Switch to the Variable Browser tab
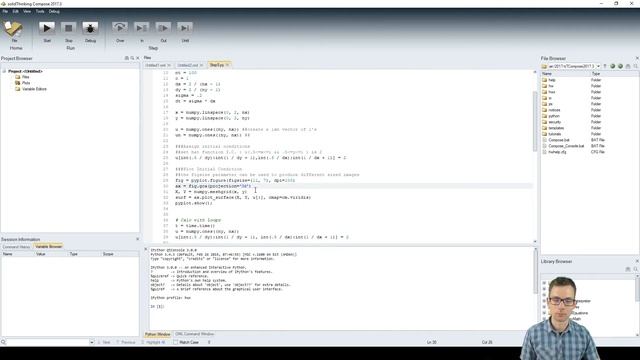Image resolution: width=640 pixels, height=360 pixels. 48,247
